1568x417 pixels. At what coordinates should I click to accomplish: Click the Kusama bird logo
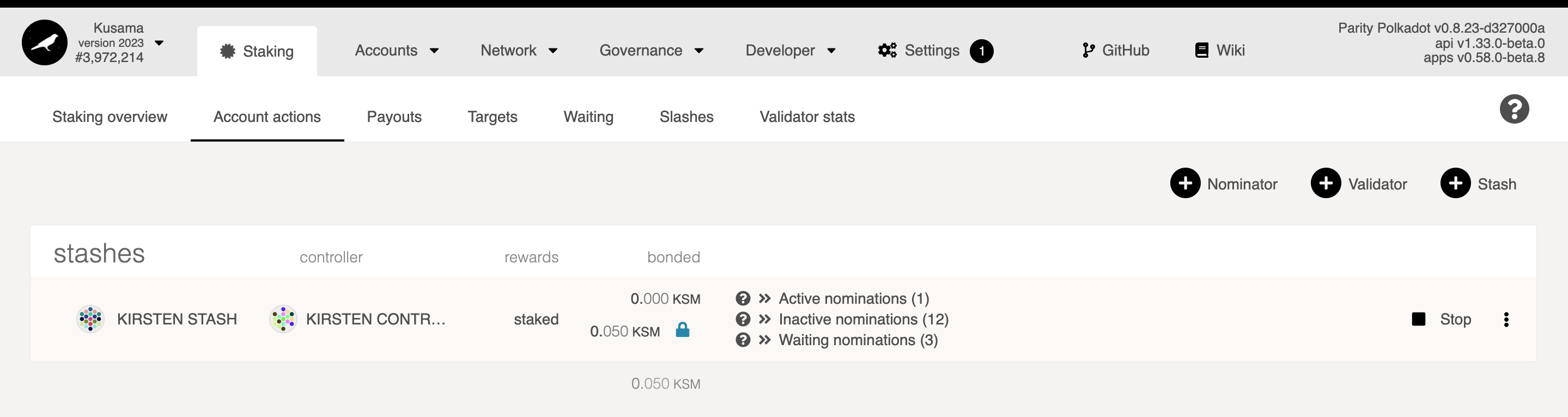[x=45, y=42]
